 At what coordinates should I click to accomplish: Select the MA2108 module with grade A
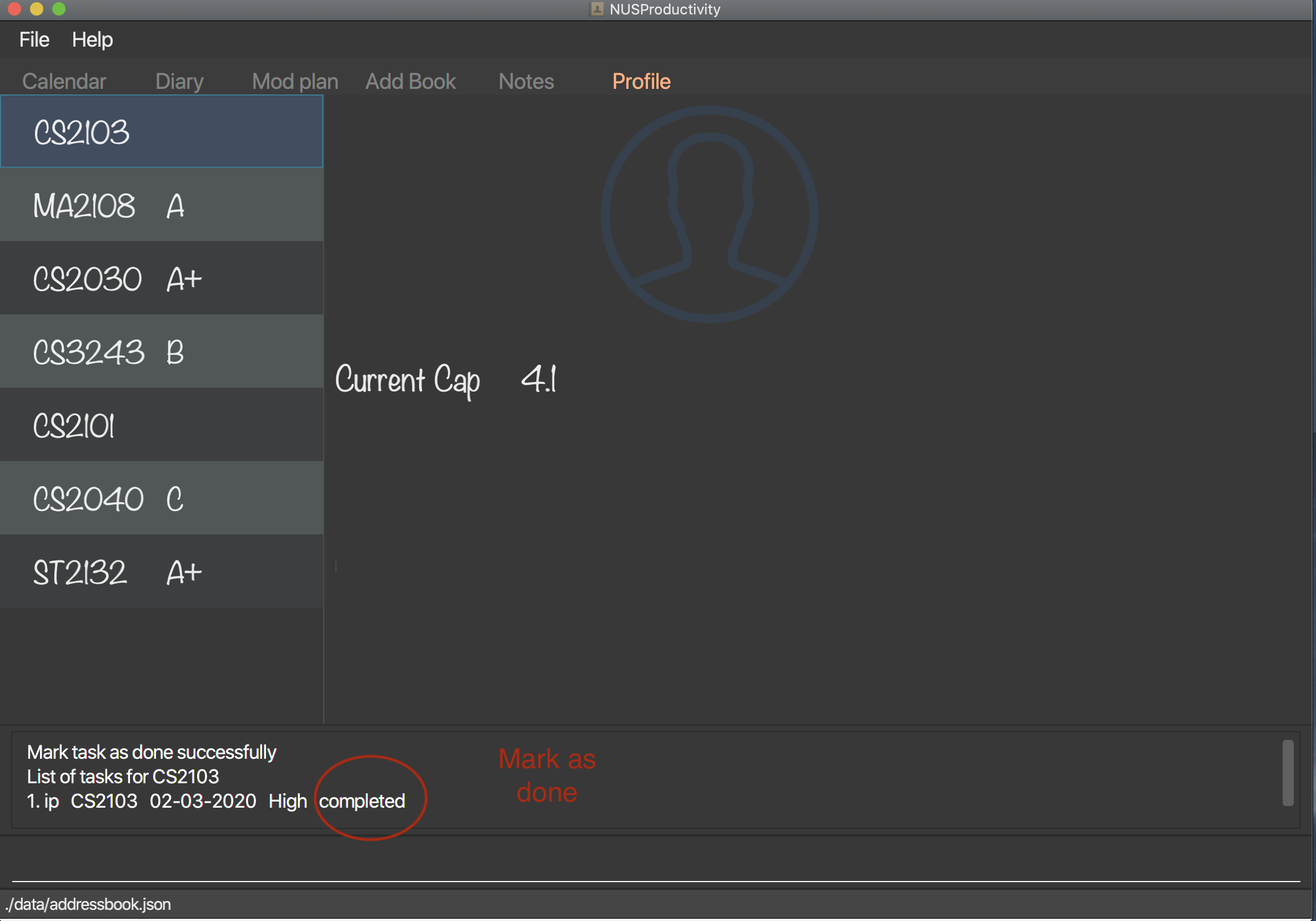pos(162,205)
